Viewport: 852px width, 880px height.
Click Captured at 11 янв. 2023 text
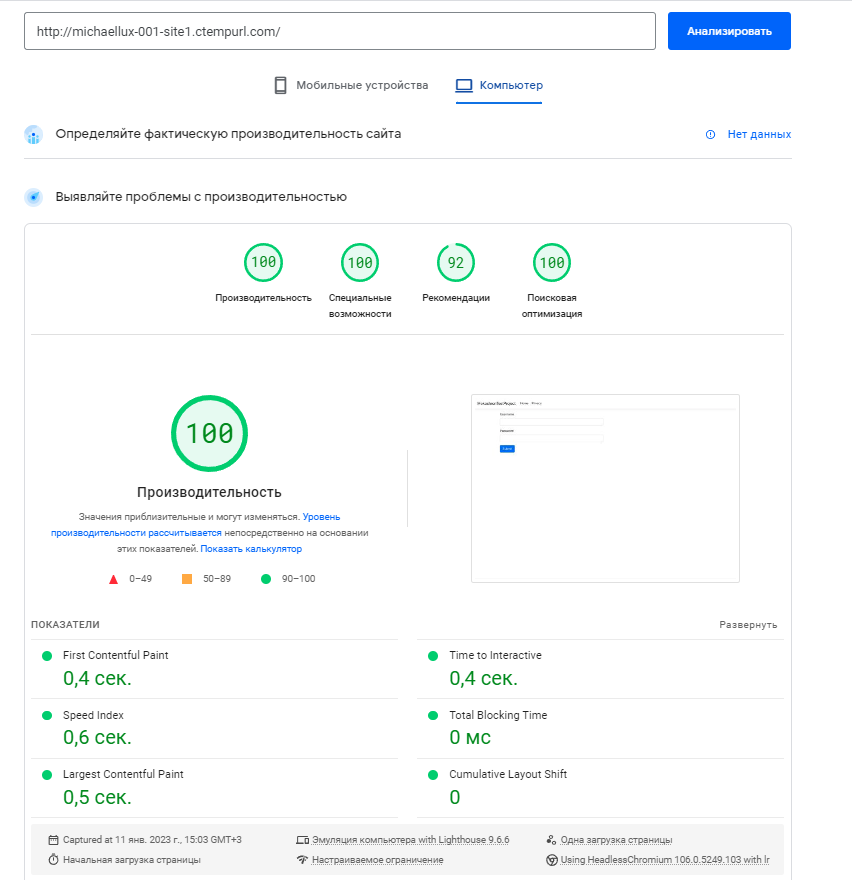coord(152,840)
